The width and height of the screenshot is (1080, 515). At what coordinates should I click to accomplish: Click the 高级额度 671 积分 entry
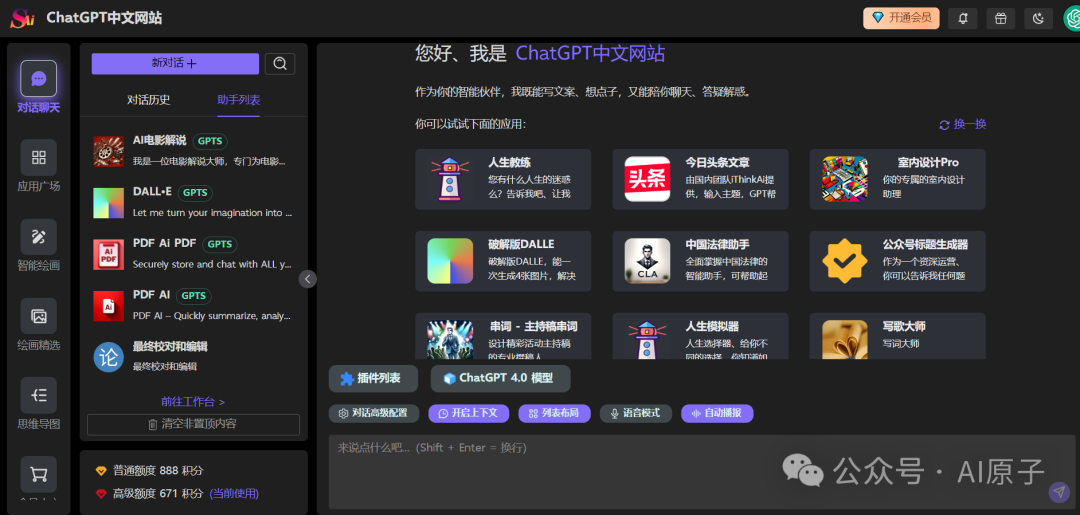[x=177, y=493]
